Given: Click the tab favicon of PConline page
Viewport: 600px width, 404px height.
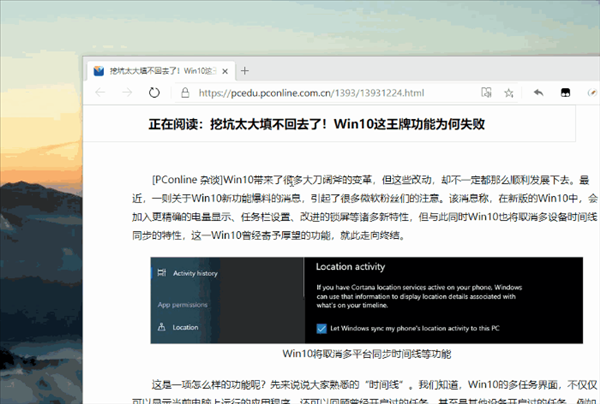Looking at the screenshot, I should point(98,71).
